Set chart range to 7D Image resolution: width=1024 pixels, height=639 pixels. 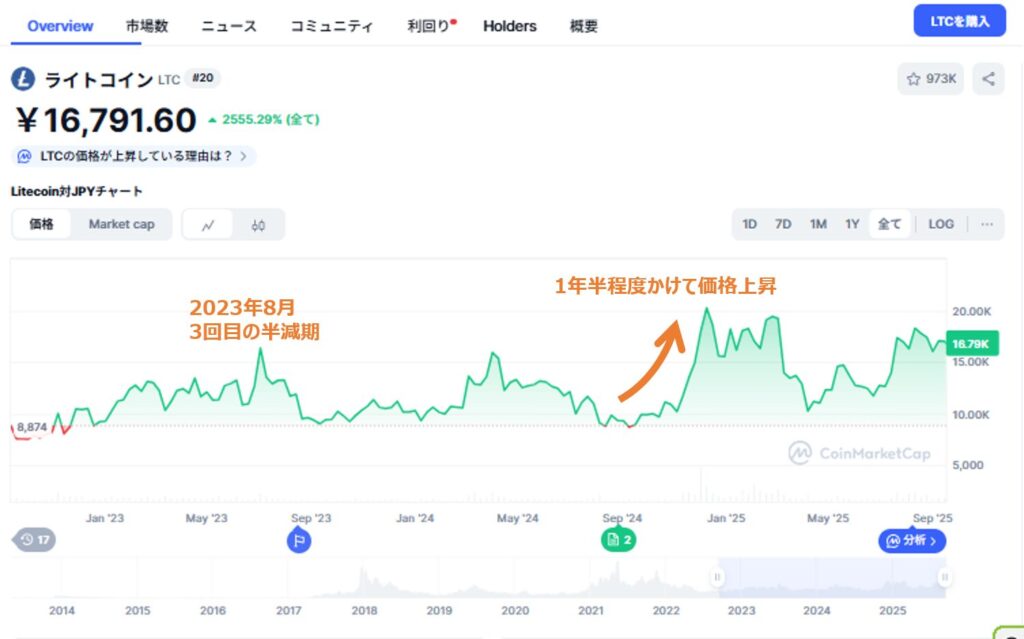click(x=782, y=224)
